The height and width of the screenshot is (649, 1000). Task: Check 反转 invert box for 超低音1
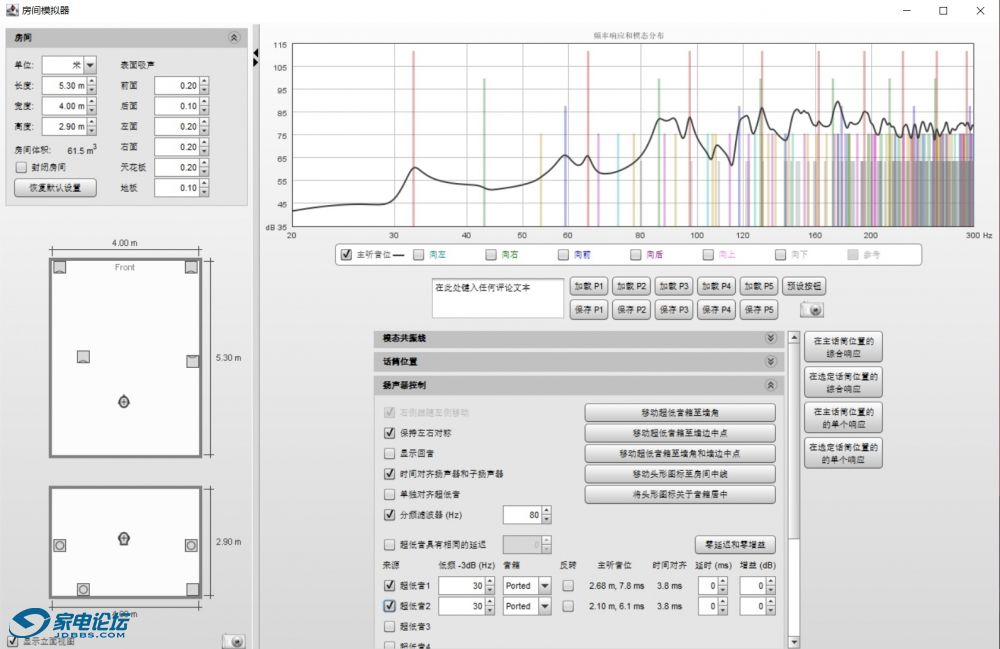(568, 585)
